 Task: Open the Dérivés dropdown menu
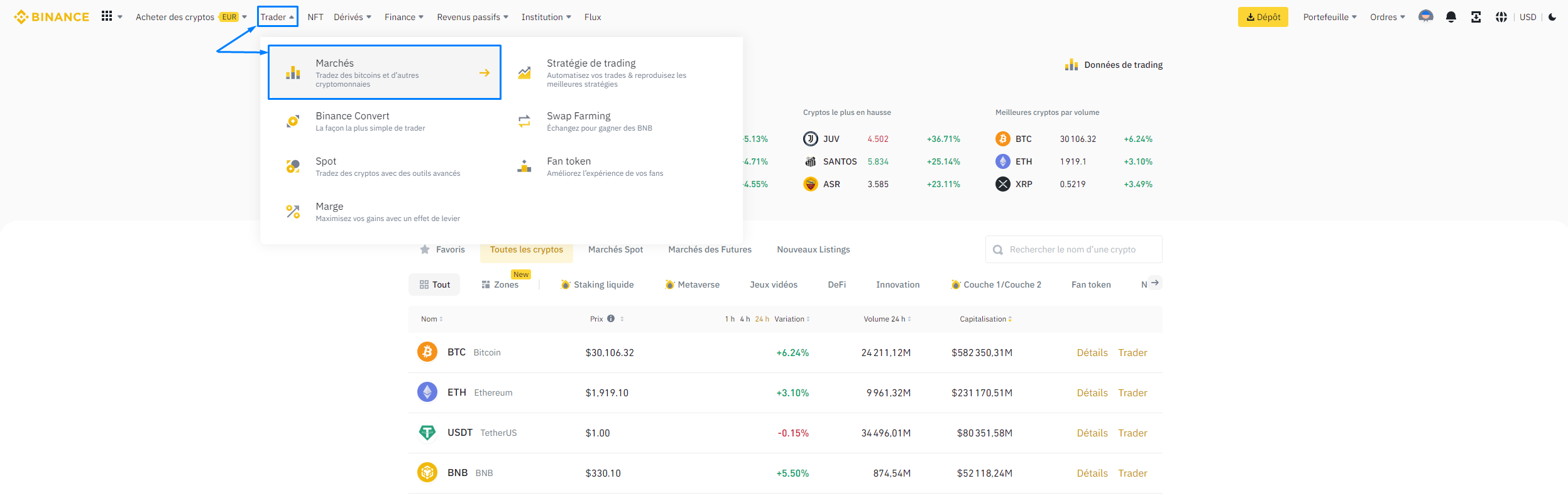[x=352, y=17]
